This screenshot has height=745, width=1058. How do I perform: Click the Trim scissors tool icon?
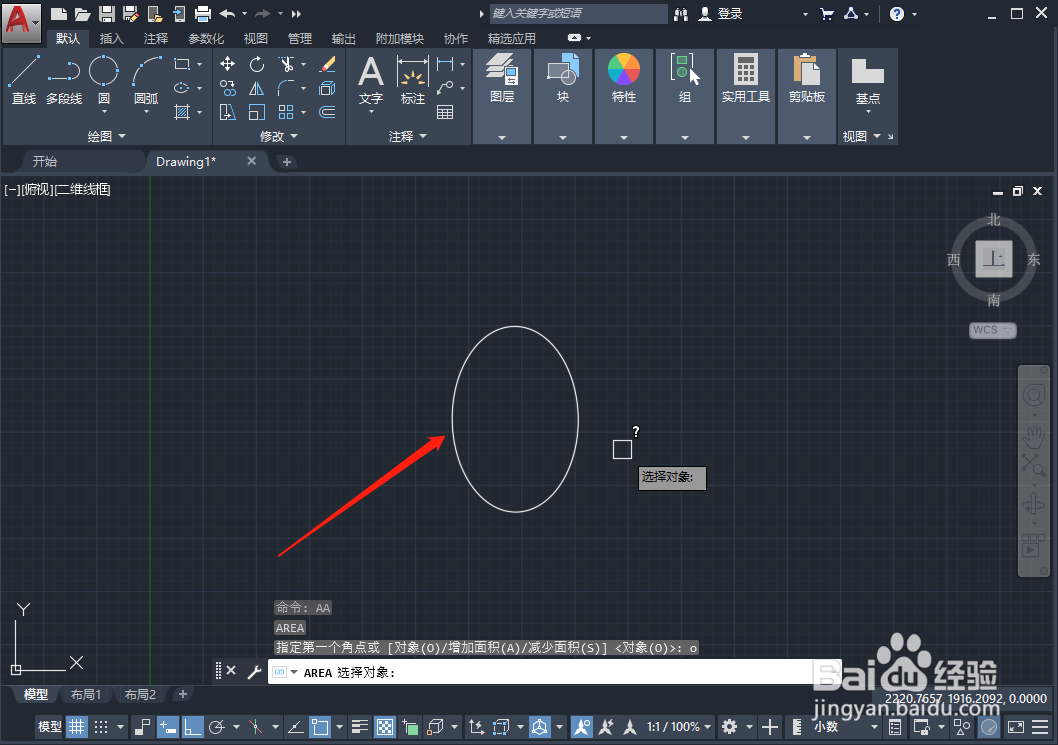(286, 64)
